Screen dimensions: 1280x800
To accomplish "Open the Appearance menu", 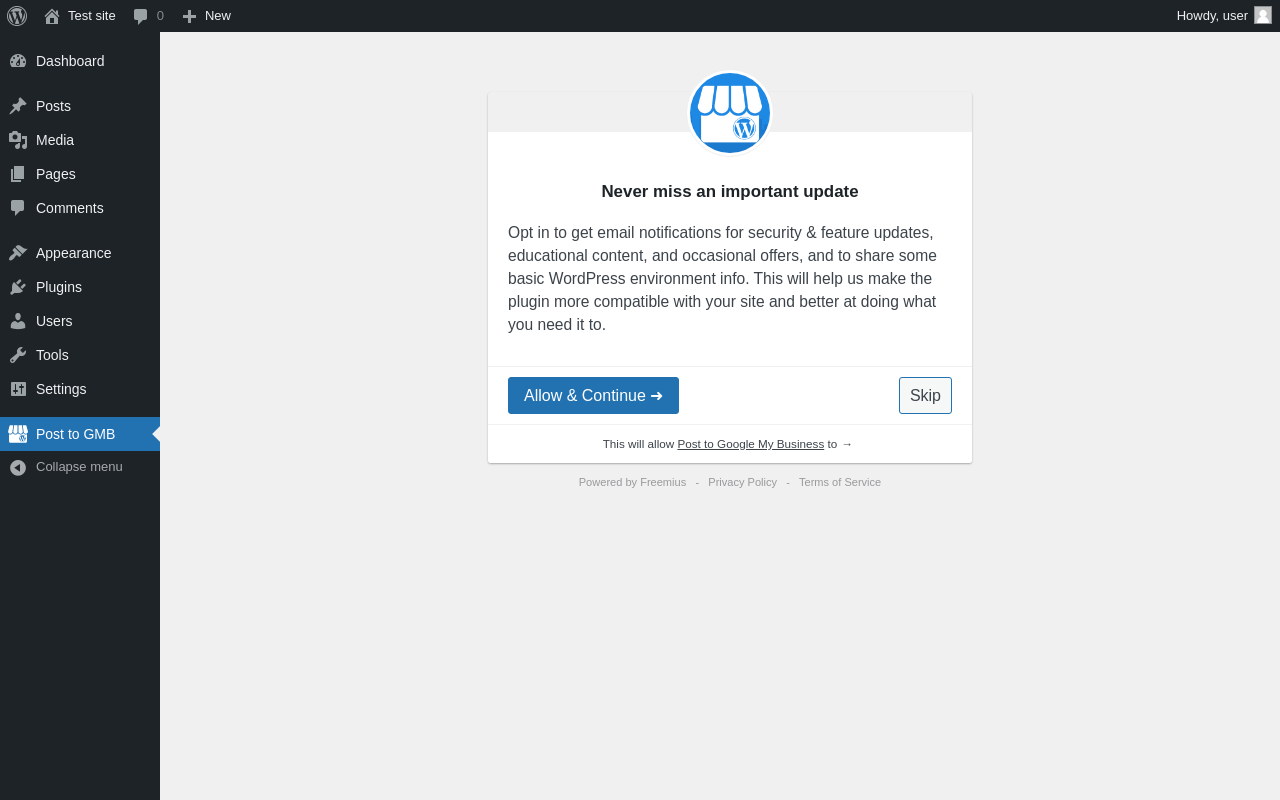I will tap(80, 253).
